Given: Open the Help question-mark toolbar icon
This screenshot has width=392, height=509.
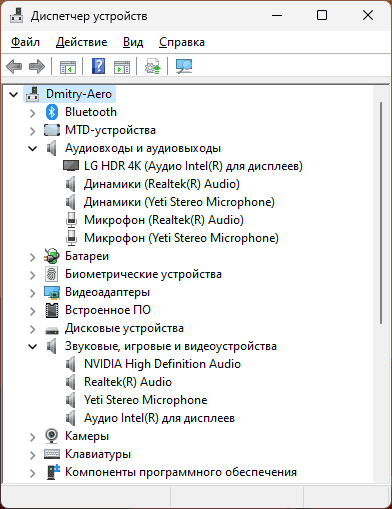Looking at the screenshot, I should tap(98, 66).
